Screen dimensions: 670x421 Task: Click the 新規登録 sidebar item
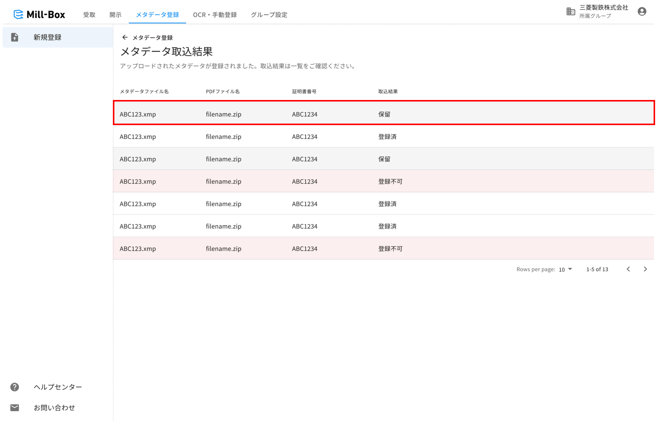[x=58, y=37]
